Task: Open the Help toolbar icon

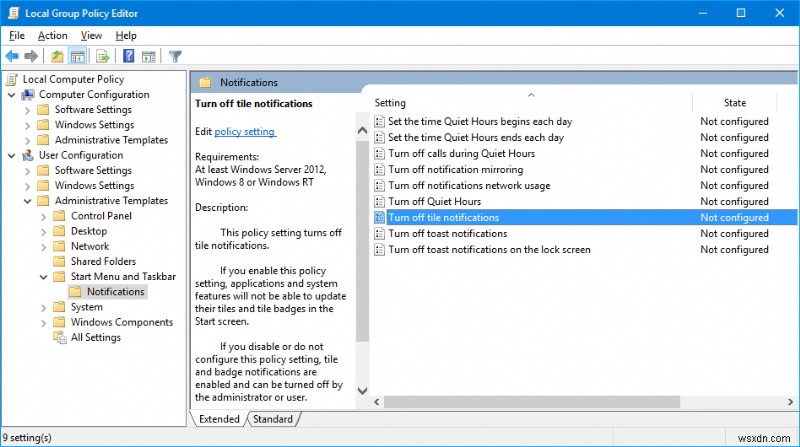Action: click(x=129, y=56)
